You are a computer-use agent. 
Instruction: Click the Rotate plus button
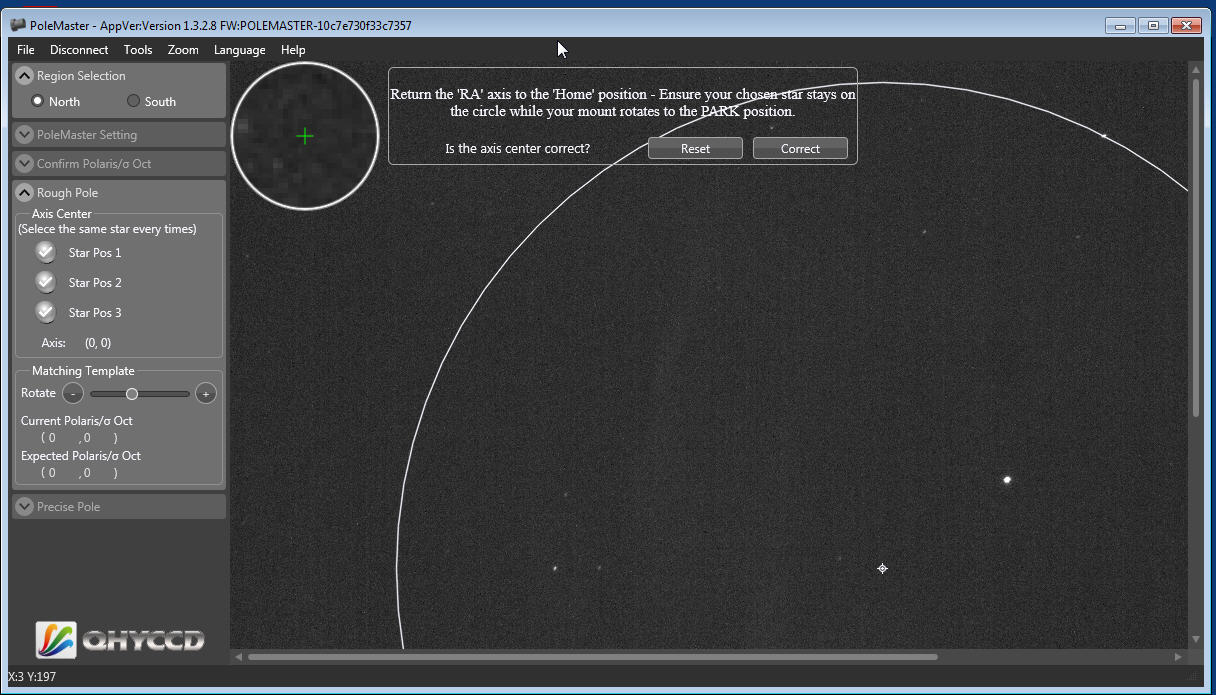[205, 394]
